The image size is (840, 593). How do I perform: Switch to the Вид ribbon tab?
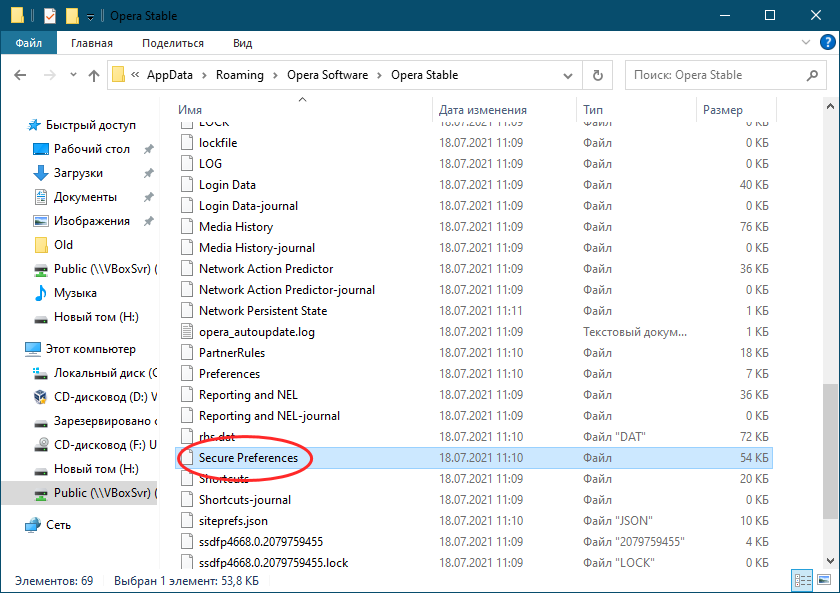(x=242, y=43)
